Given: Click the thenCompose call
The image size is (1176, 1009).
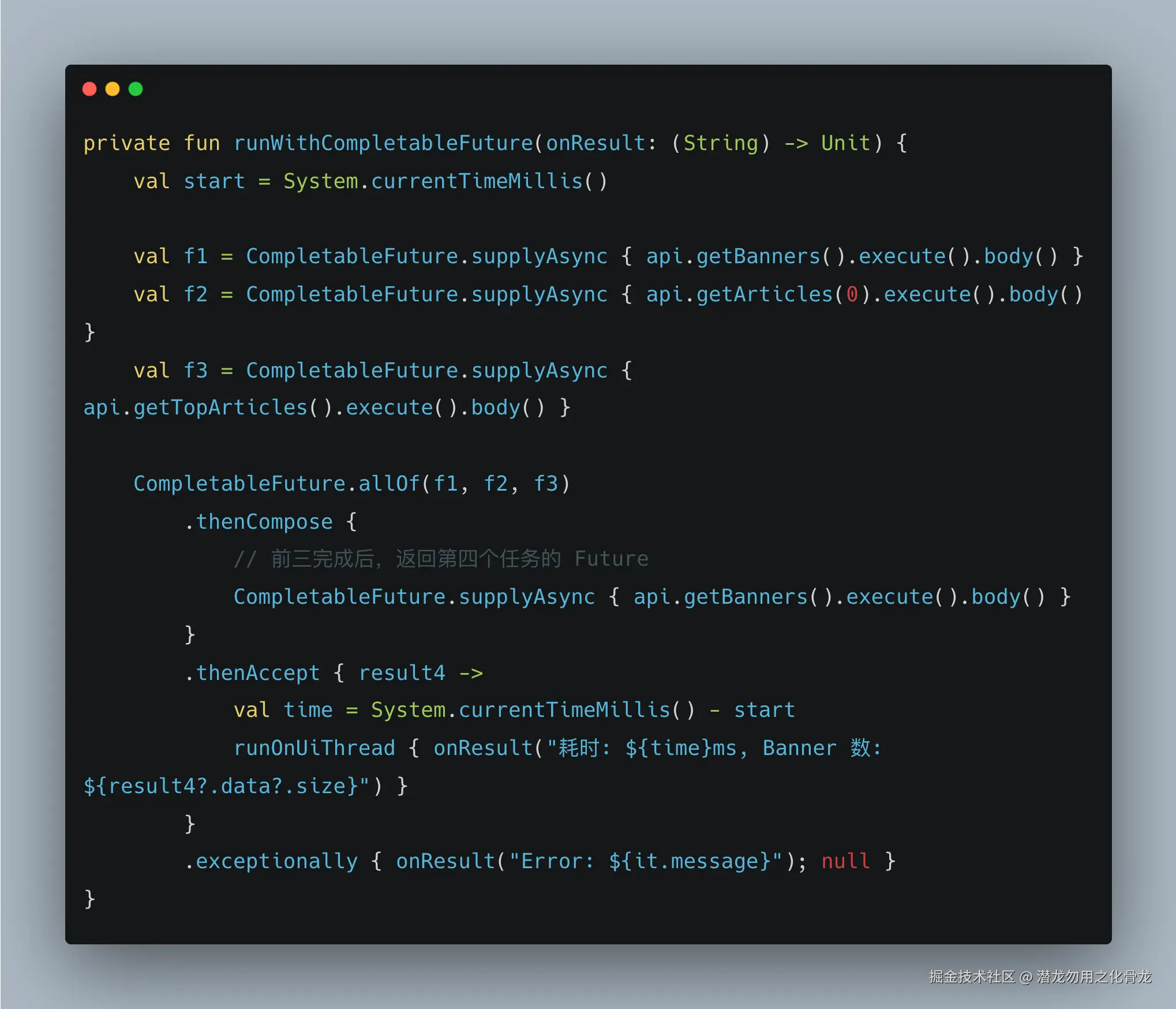Looking at the screenshot, I should (x=264, y=521).
